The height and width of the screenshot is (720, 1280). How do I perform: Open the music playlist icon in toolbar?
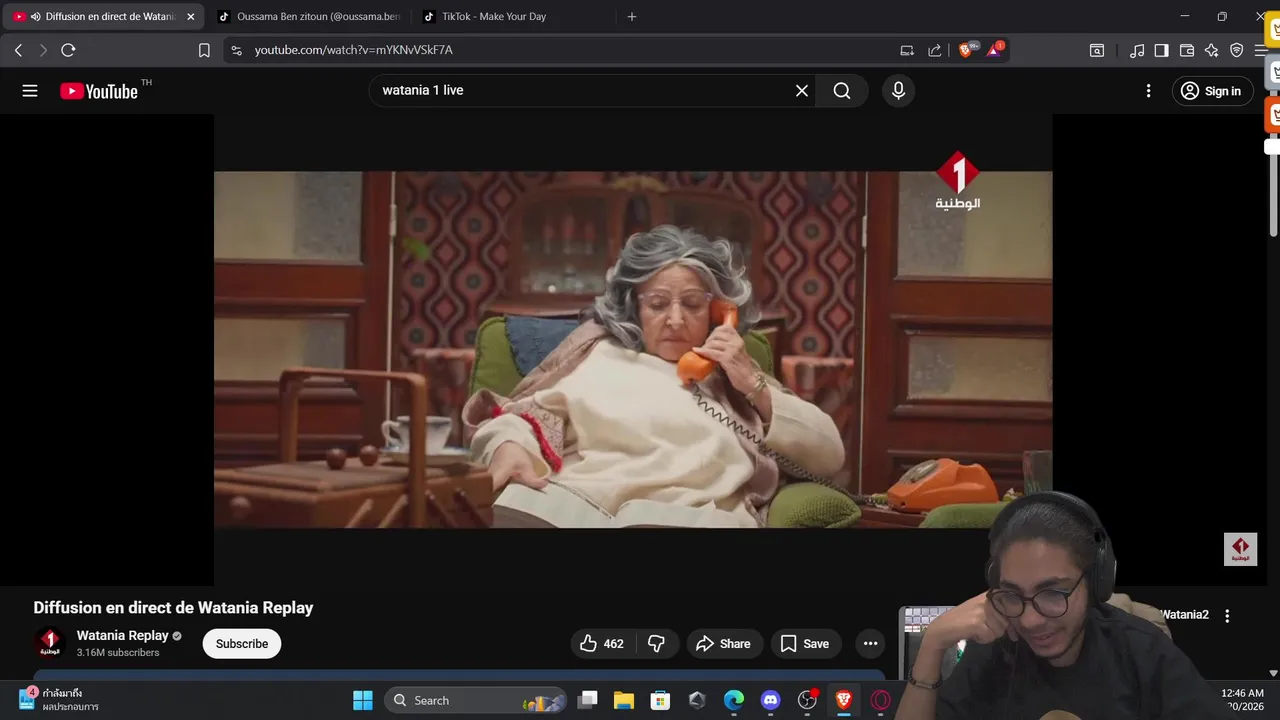[x=1137, y=50]
